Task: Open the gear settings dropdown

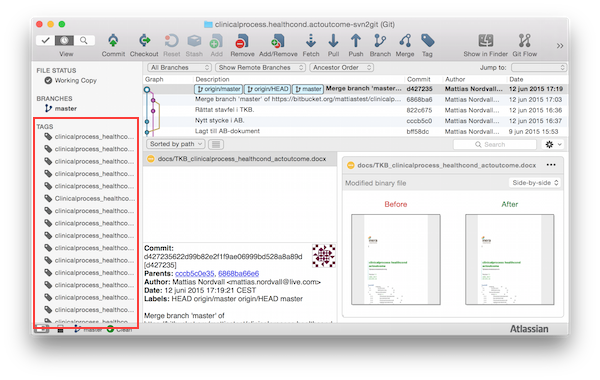Action: point(553,144)
